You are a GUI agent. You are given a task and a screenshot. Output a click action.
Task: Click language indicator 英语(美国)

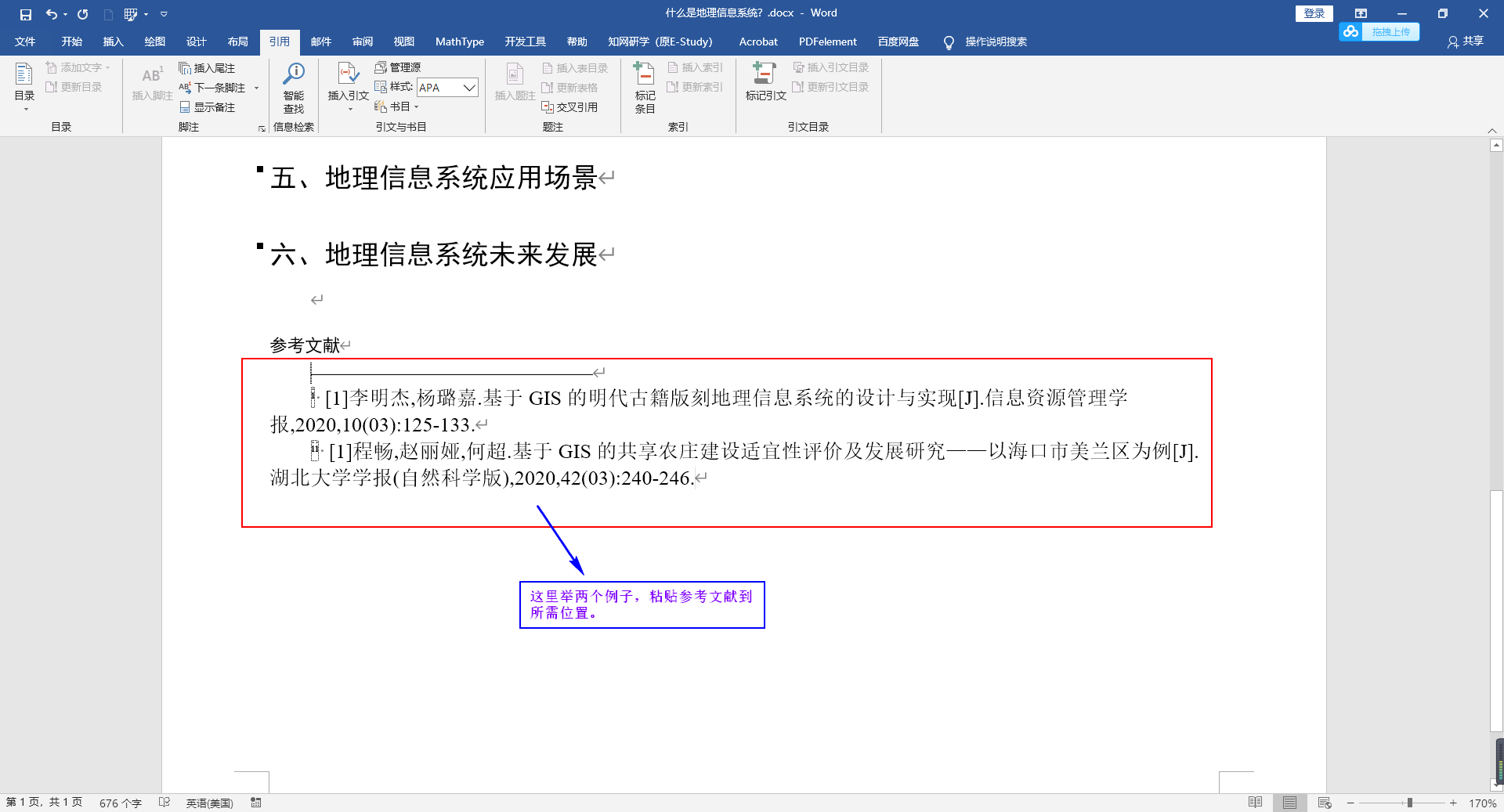[x=209, y=803]
